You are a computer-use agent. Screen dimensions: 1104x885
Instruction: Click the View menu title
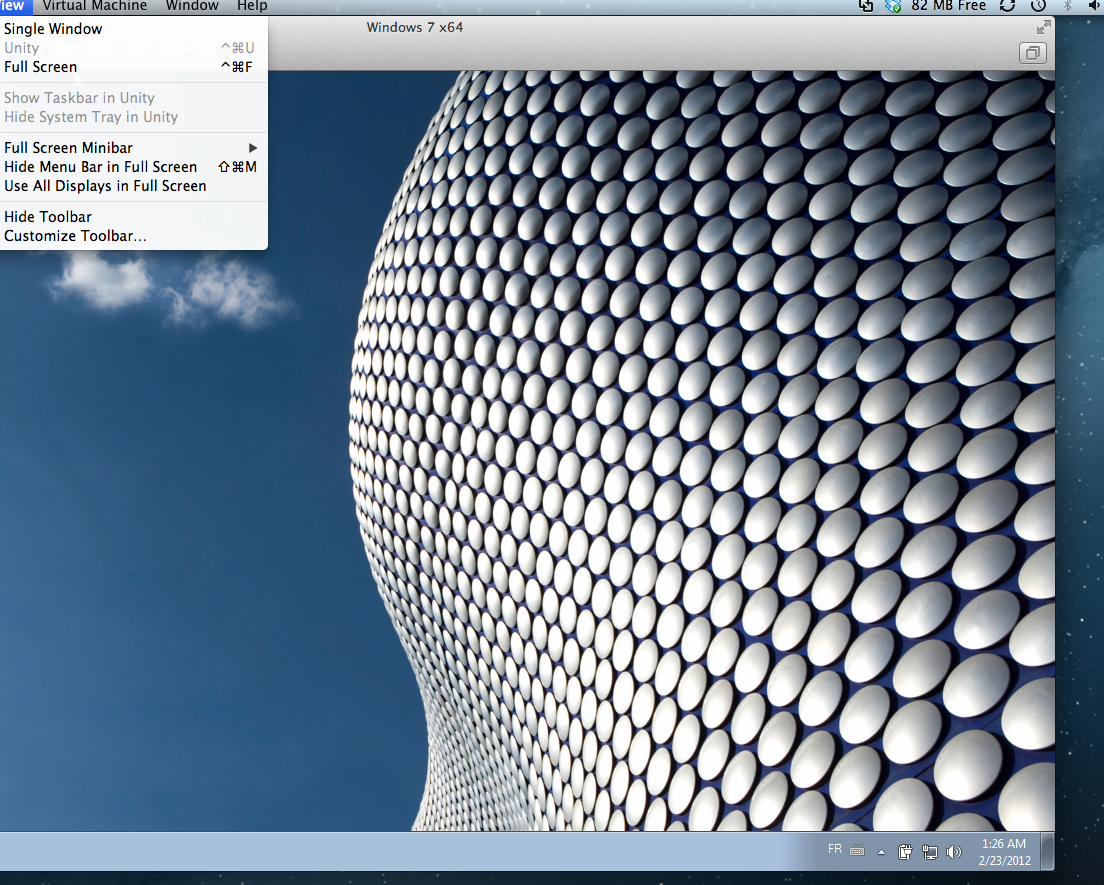pos(14,6)
